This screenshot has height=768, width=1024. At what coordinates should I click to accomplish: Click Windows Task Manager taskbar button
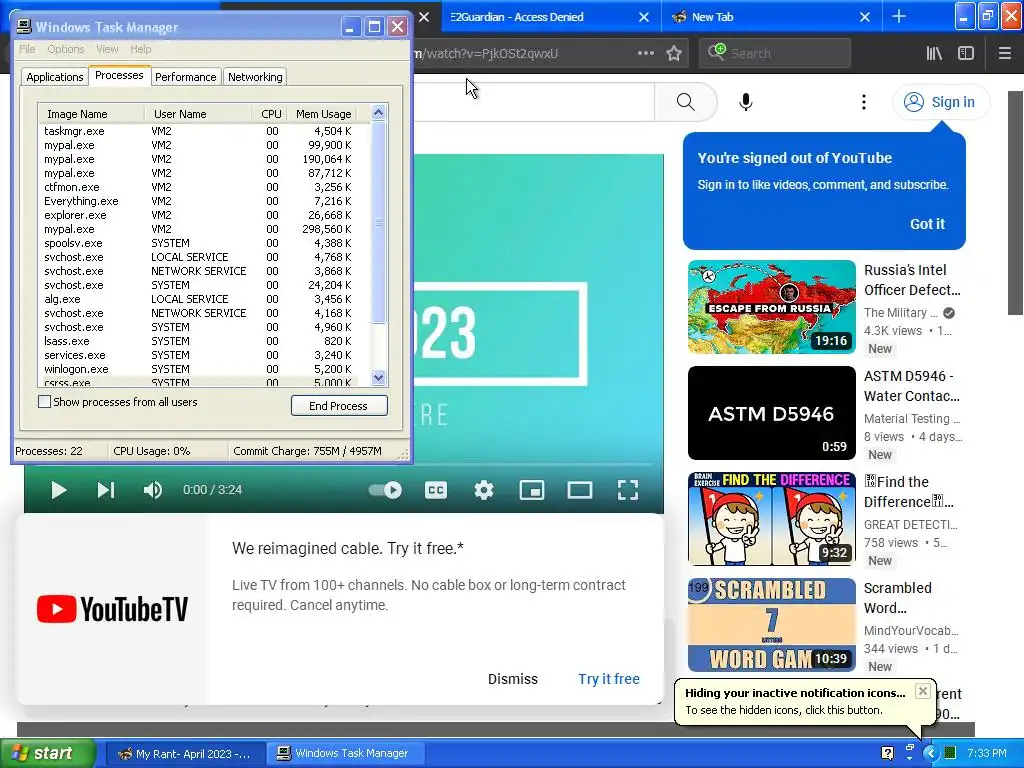[x=346, y=754]
